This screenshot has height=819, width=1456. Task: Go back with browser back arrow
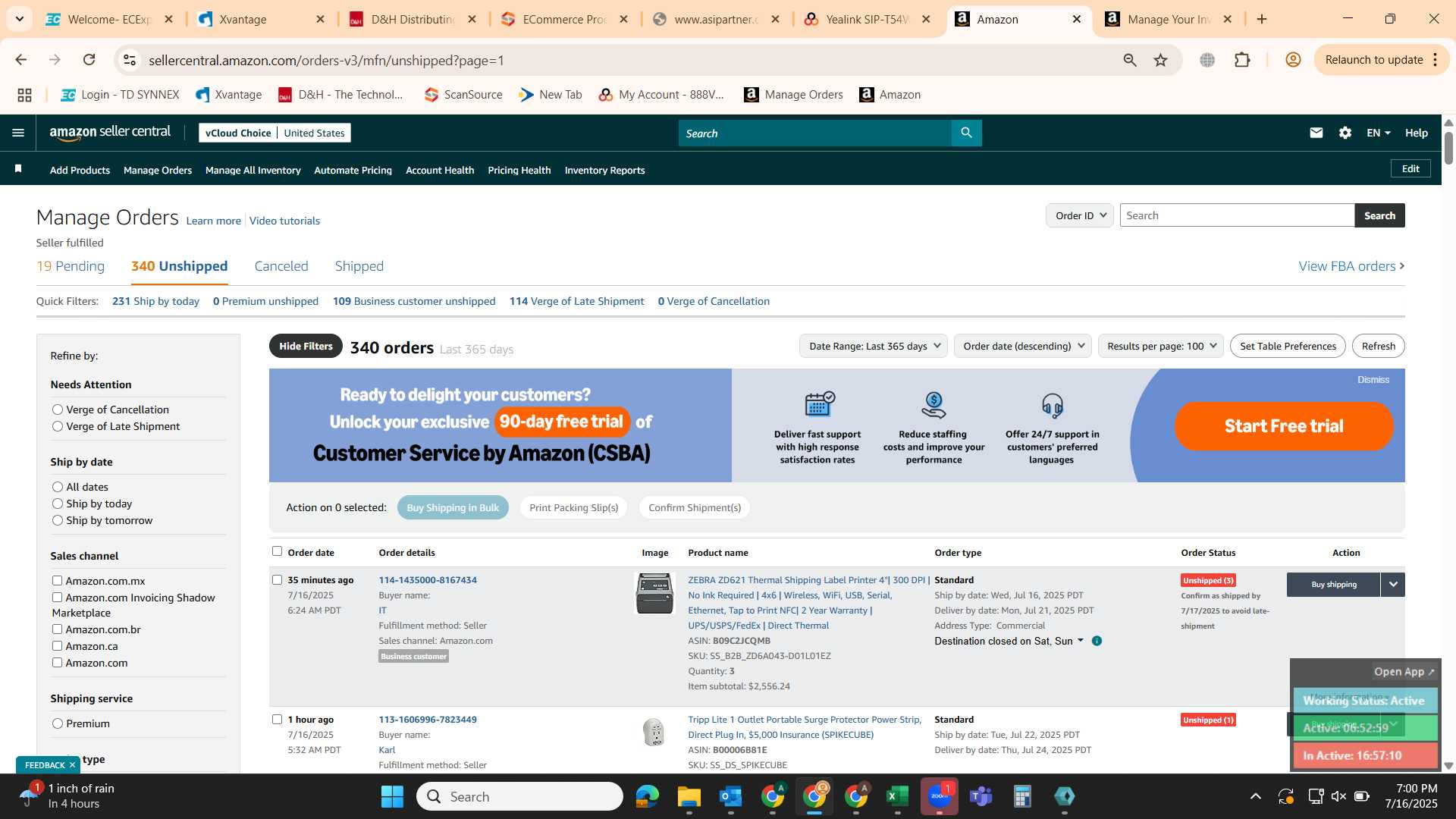[21, 60]
